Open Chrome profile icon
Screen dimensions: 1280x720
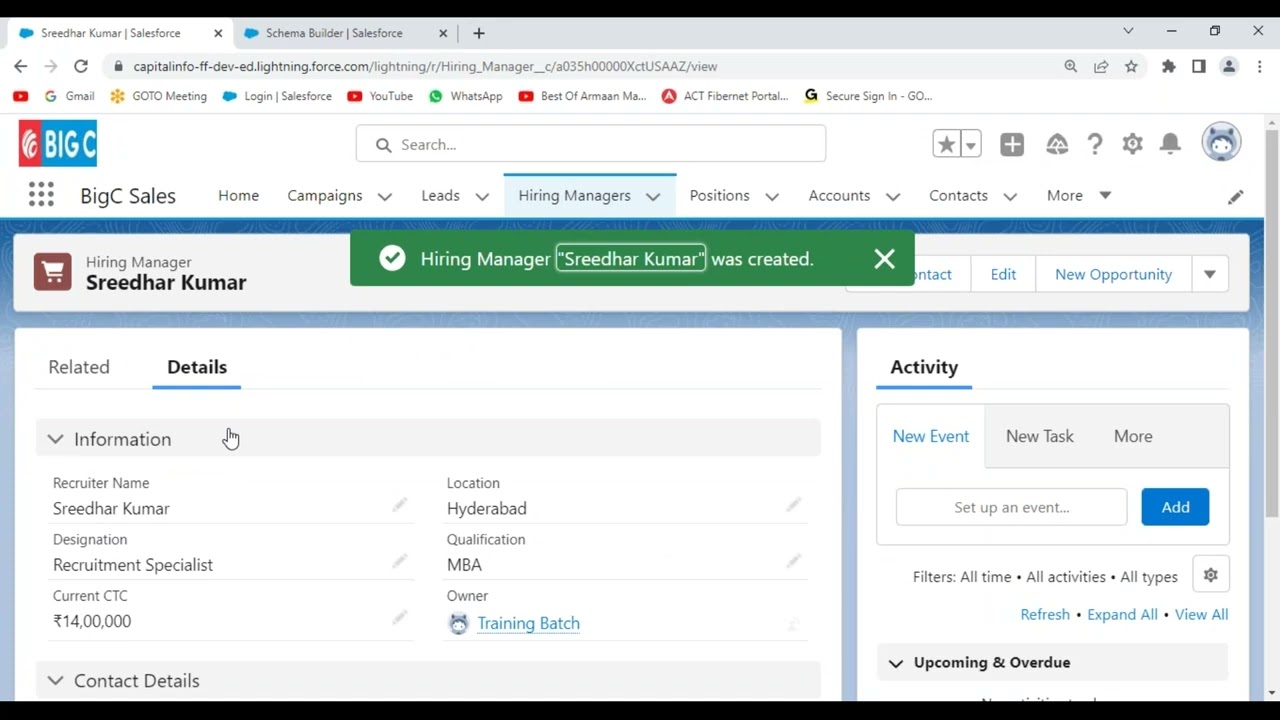click(1229, 66)
